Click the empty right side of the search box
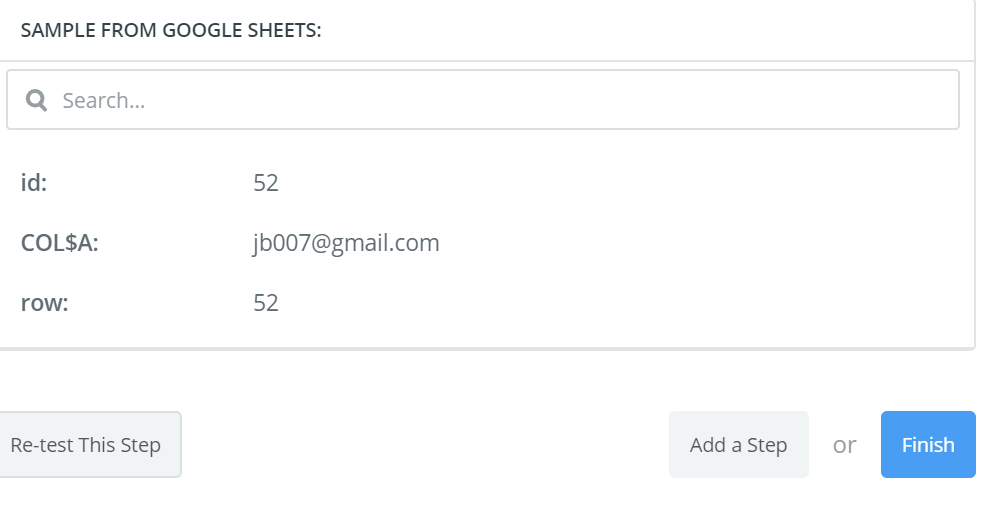Image resolution: width=993 pixels, height=505 pixels. 697,99
